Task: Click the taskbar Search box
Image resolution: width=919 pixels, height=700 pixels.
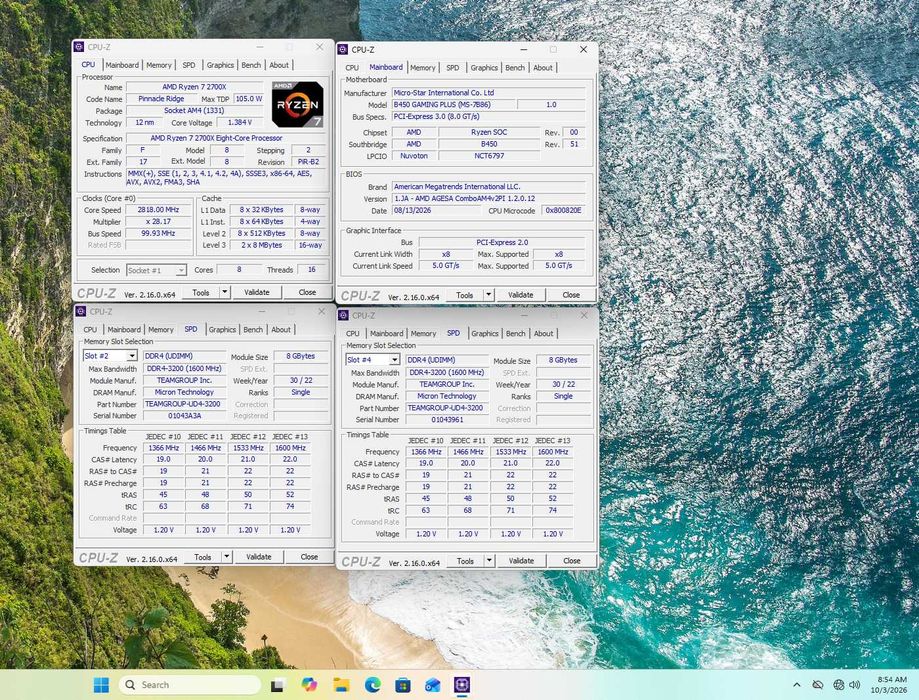Action: coord(190,684)
